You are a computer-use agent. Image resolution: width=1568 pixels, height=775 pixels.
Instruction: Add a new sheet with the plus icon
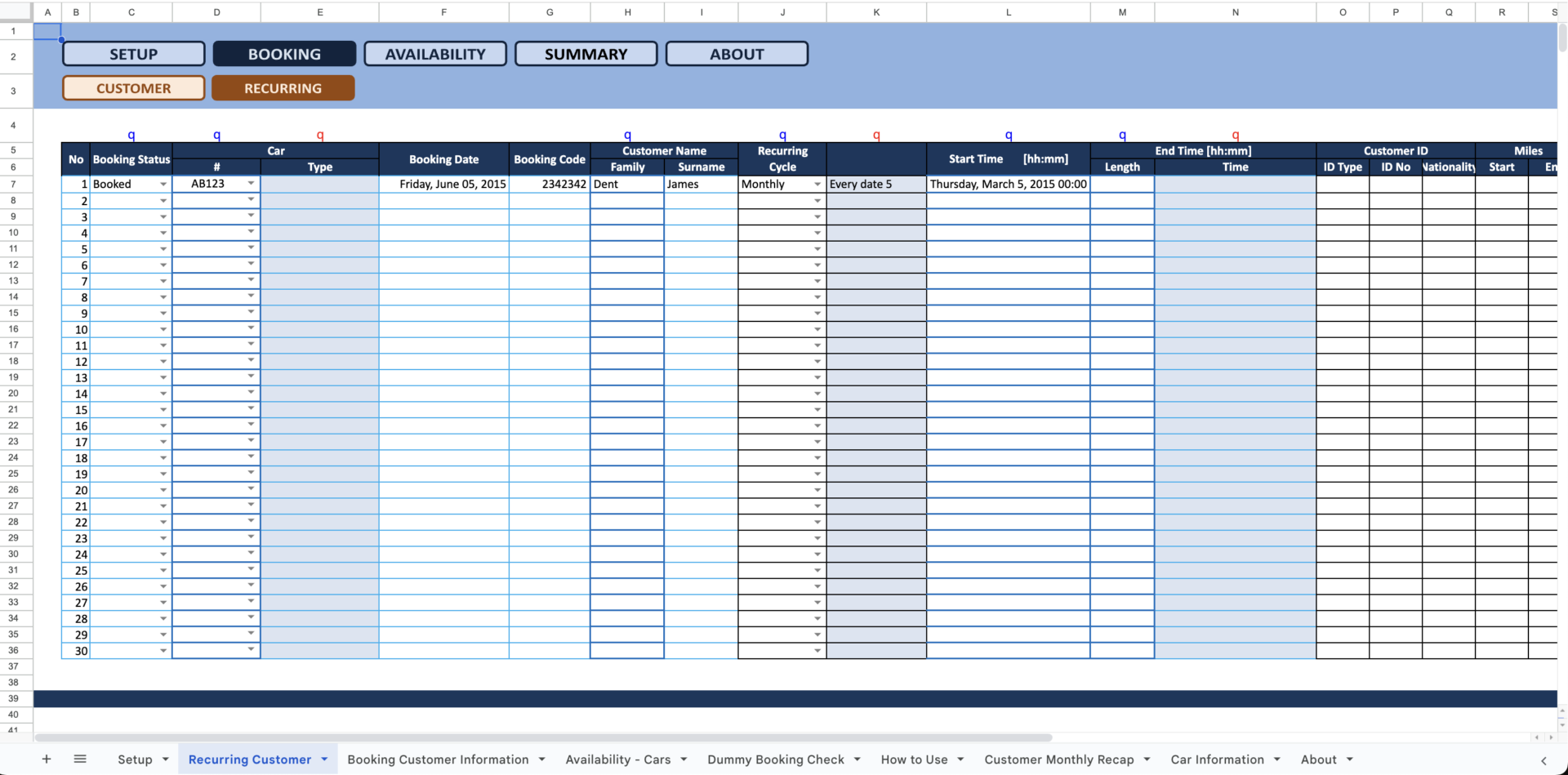click(47, 759)
